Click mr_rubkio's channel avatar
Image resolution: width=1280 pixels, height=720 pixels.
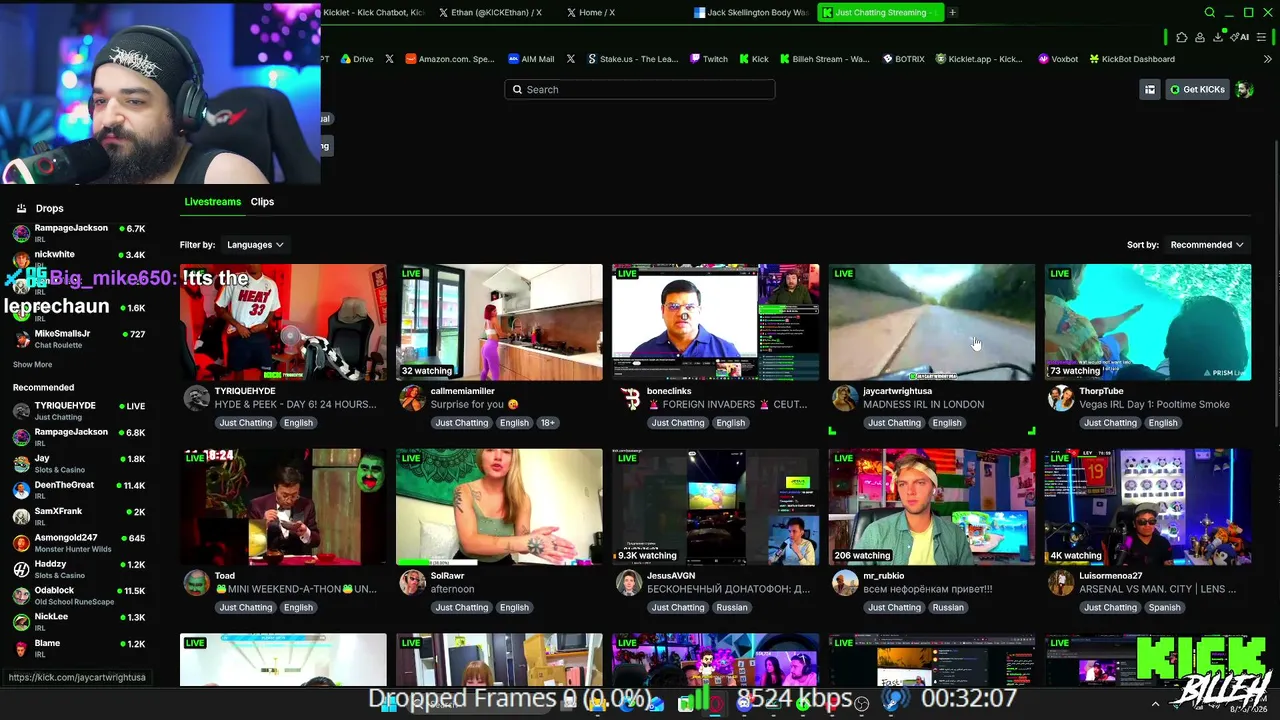845,583
